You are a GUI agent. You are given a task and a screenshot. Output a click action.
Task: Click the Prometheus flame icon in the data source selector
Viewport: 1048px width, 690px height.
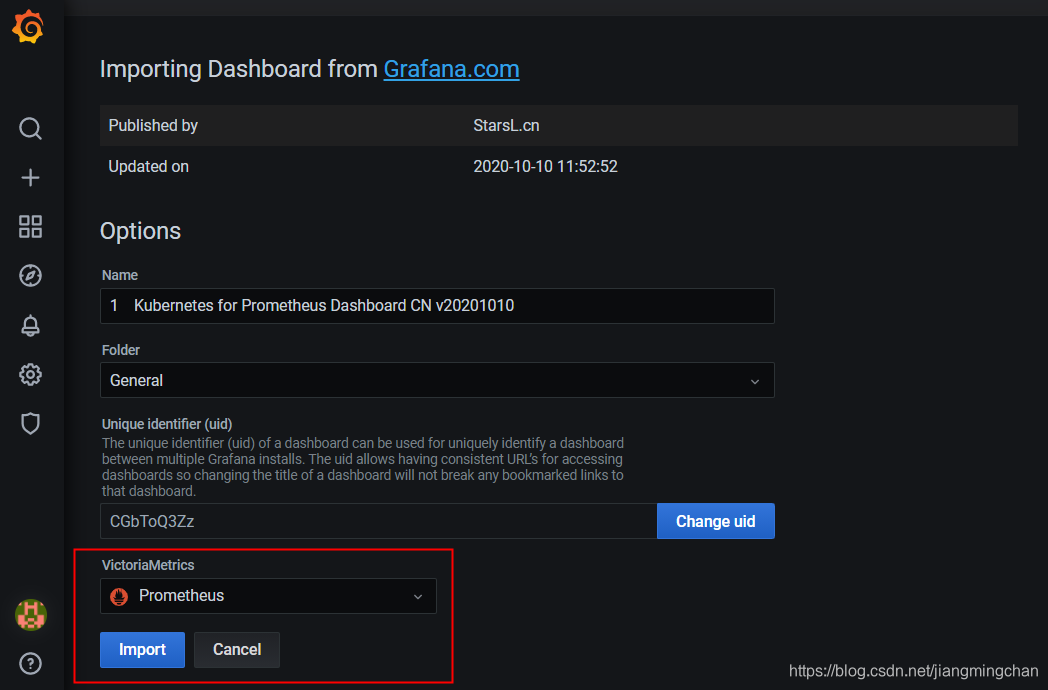coord(119,596)
